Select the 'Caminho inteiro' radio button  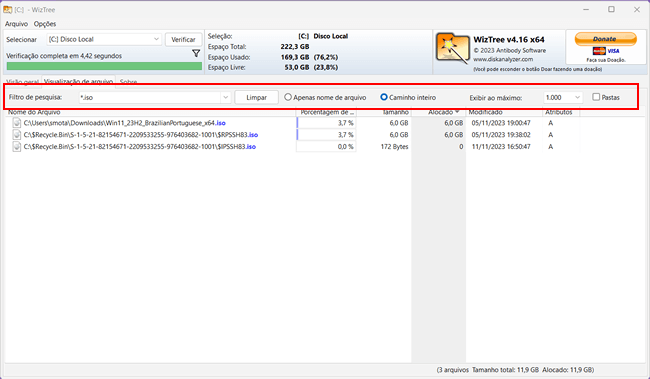[x=384, y=97]
